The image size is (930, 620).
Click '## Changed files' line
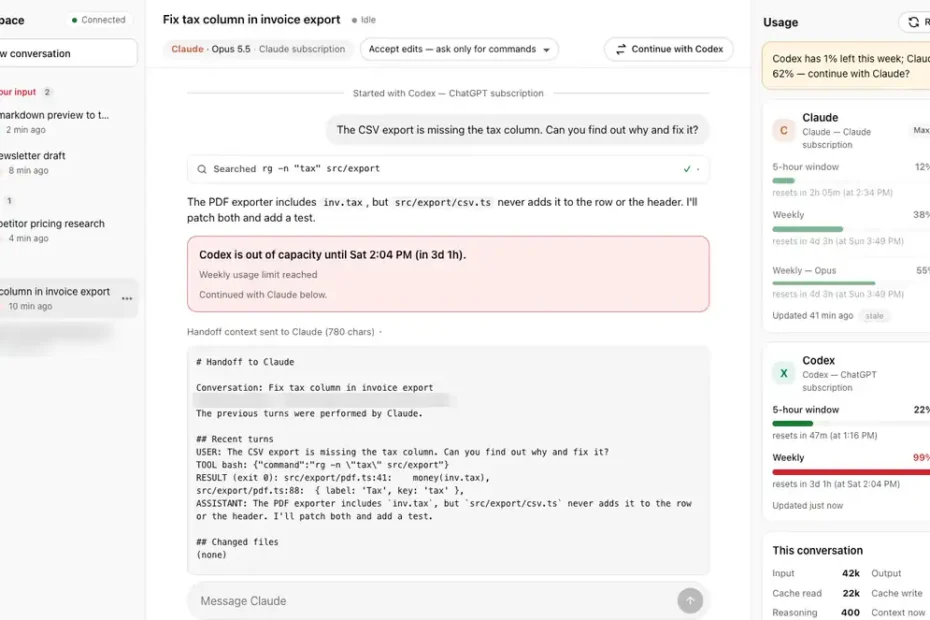(237, 542)
